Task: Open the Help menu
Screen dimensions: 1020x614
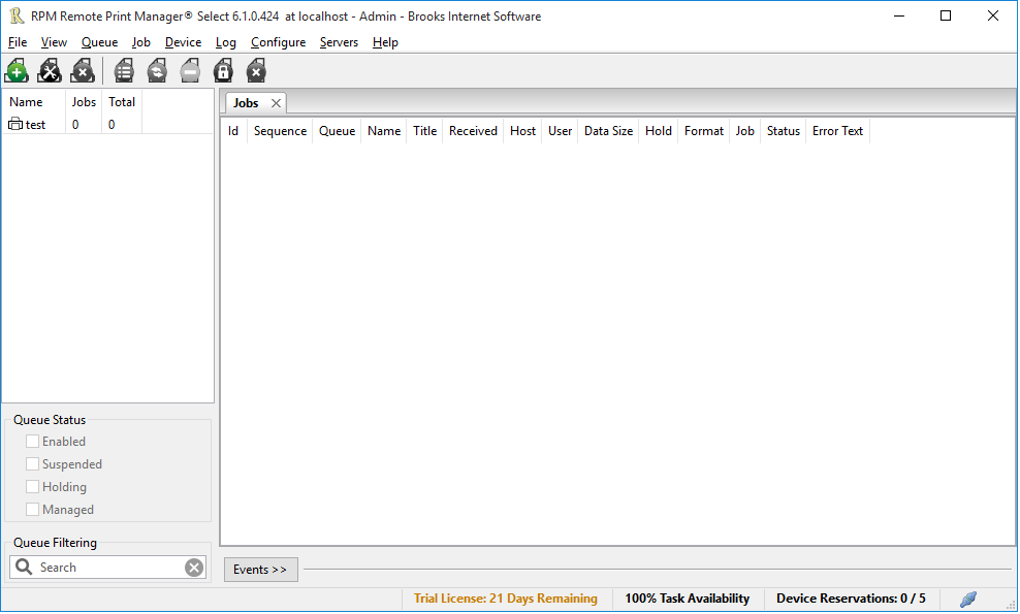Action: 385,42
